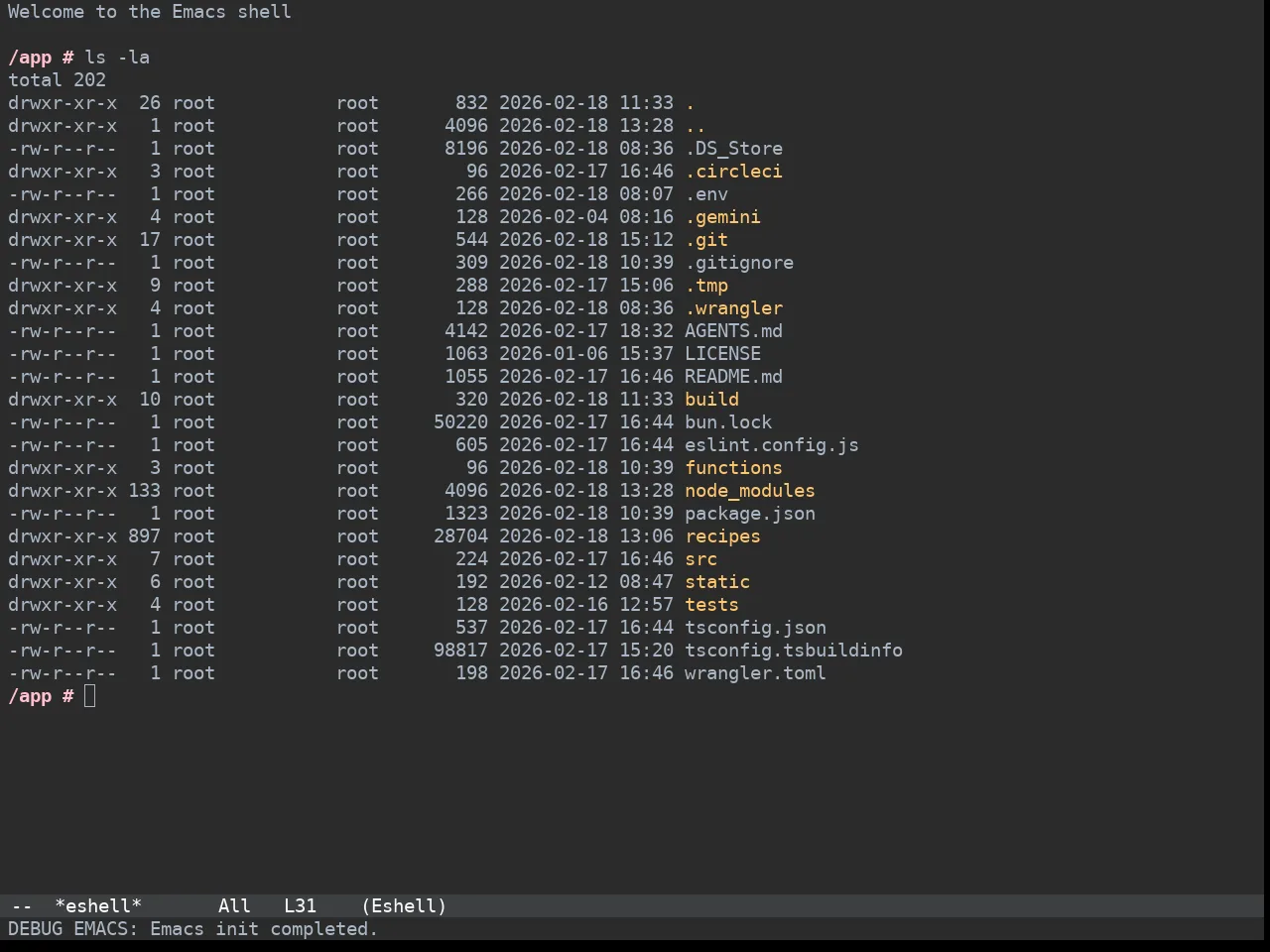Click the parent directory '..' entry

tap(696, 126)
